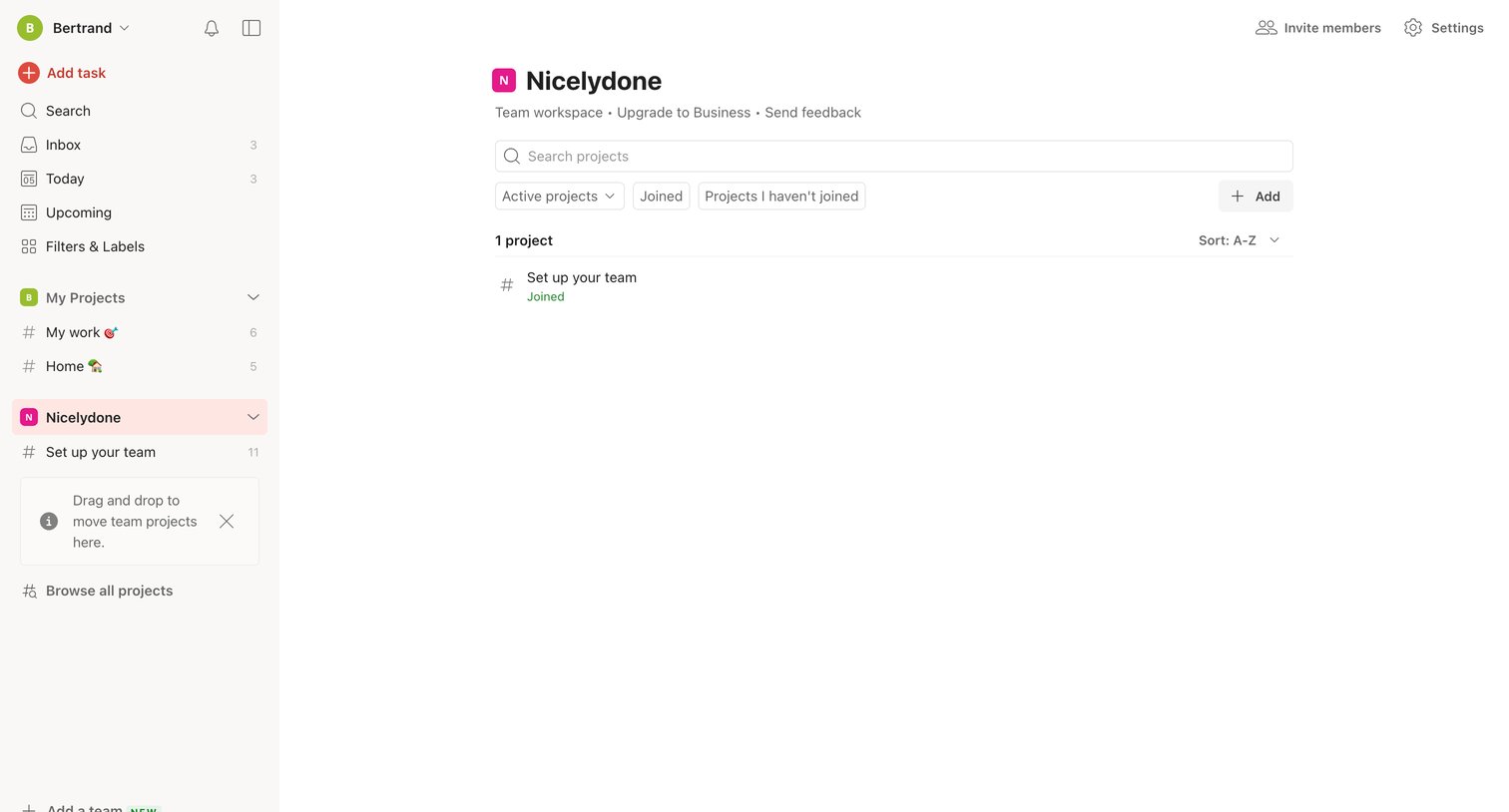The image size is (1509, 812).
Task: Toggle the Joined filter
Action: (x=662, y=197)
